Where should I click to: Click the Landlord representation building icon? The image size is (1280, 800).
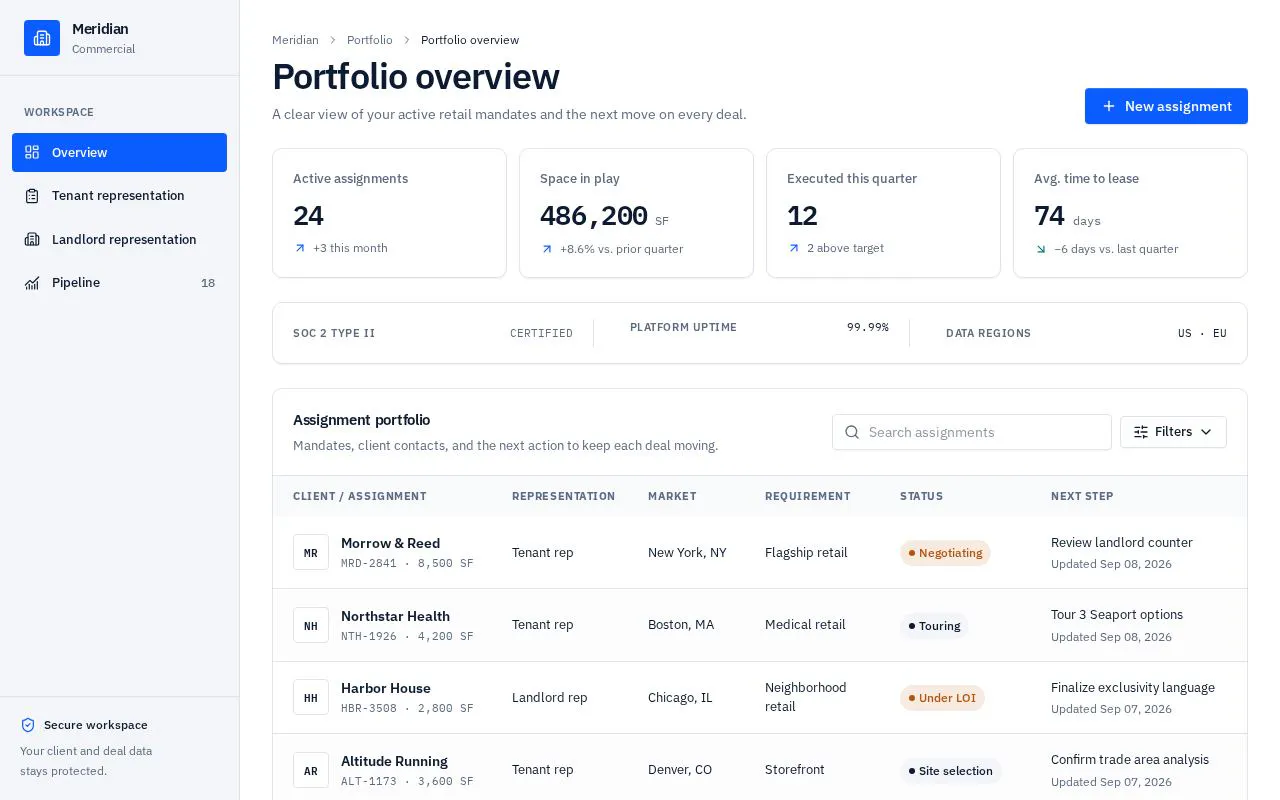(32, 239)
